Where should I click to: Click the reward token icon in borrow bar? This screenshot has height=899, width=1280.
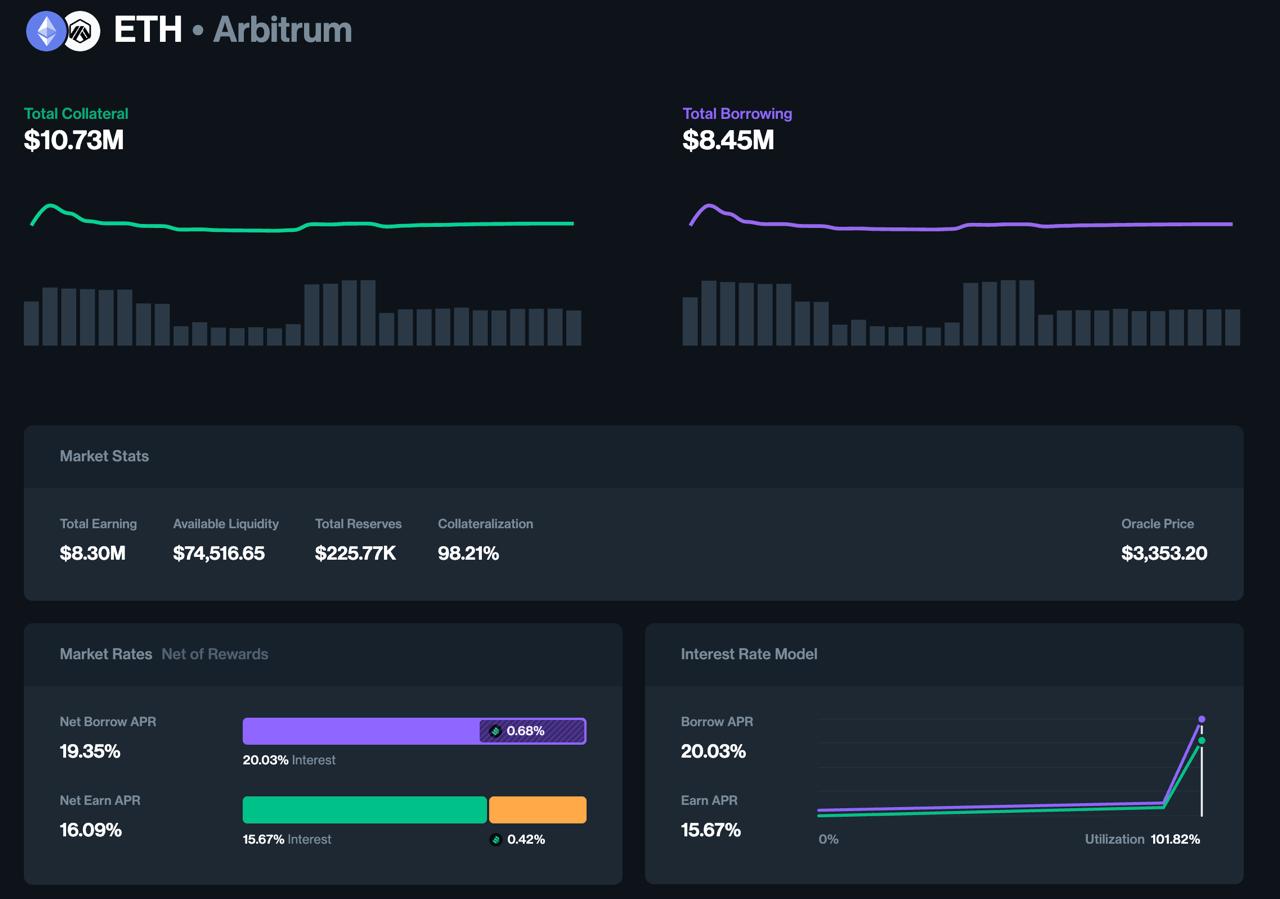(495, 731)
